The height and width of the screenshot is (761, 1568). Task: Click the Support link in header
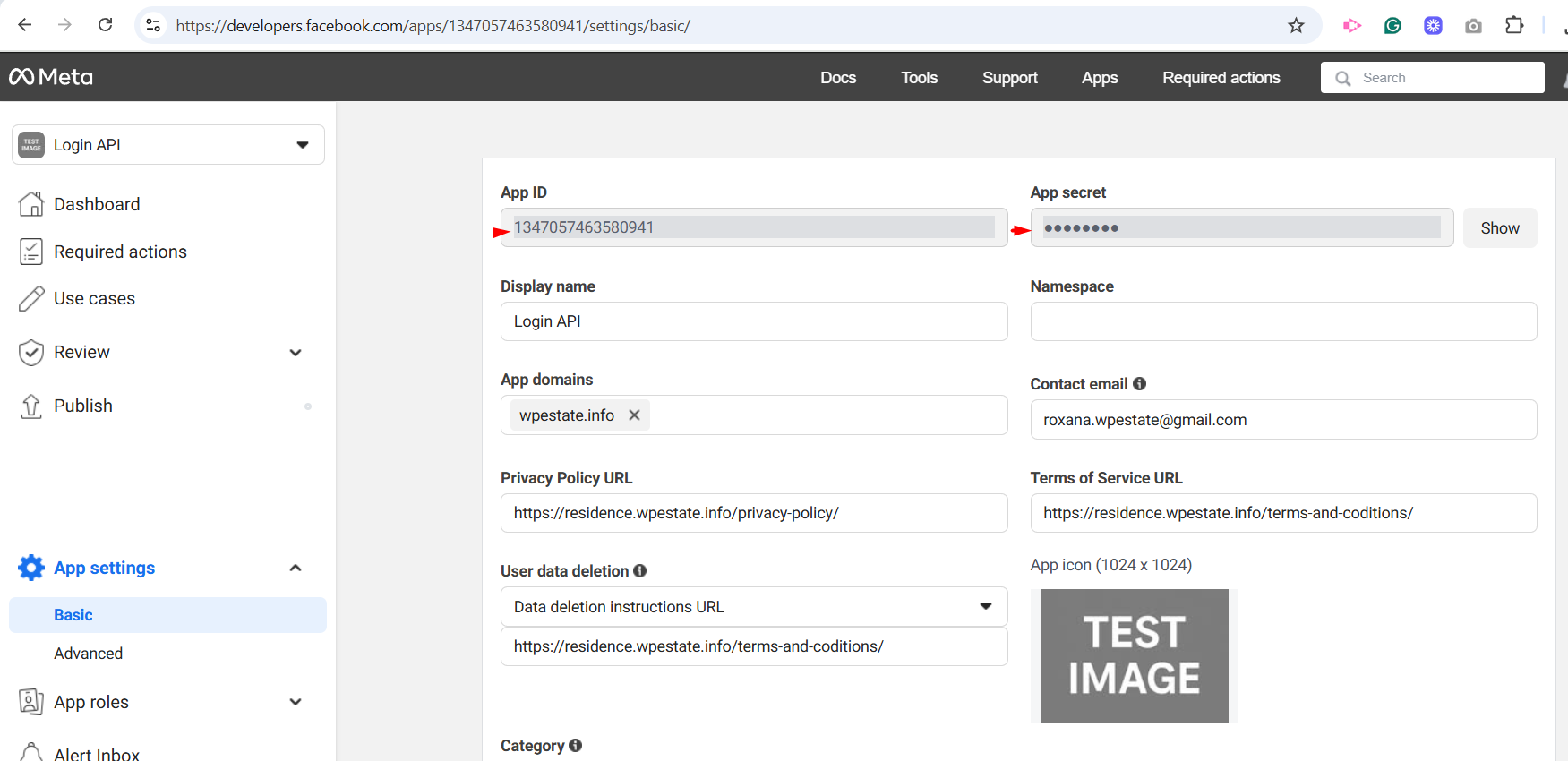click(x=1009, y=78)
